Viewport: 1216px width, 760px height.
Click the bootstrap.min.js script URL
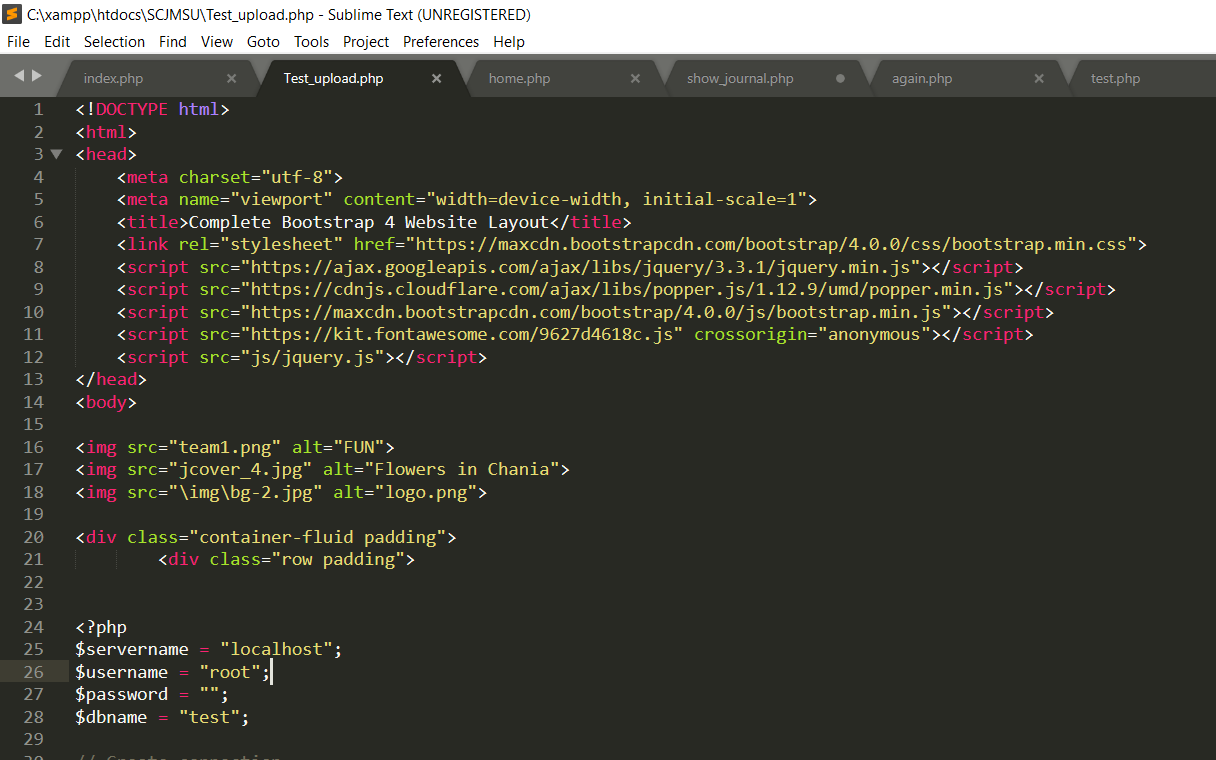coord(596,312)
